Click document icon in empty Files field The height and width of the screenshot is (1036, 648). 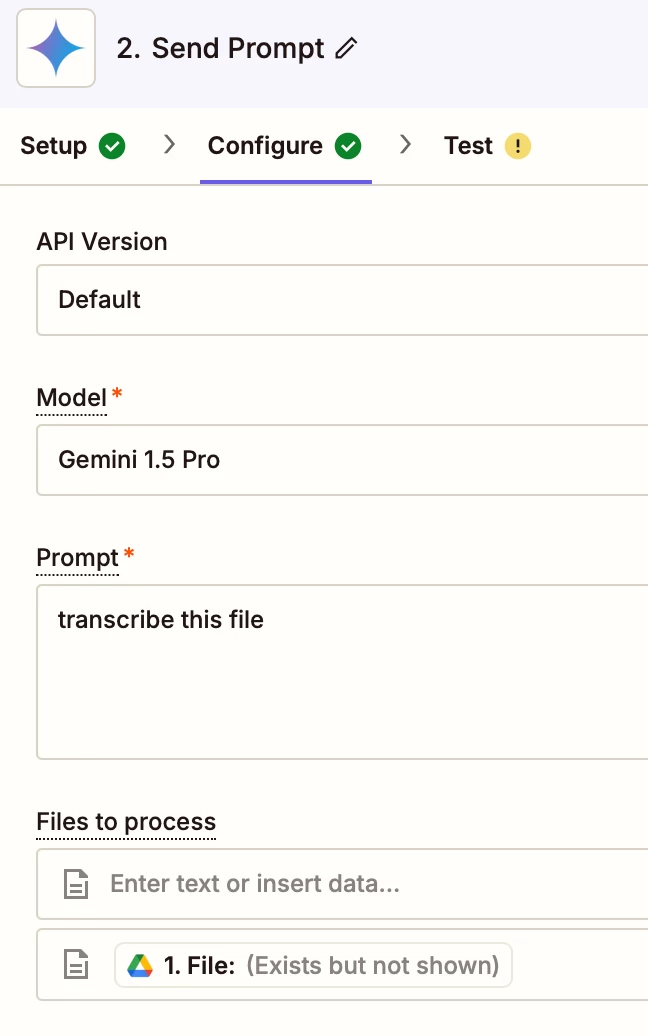click(76, 884)
